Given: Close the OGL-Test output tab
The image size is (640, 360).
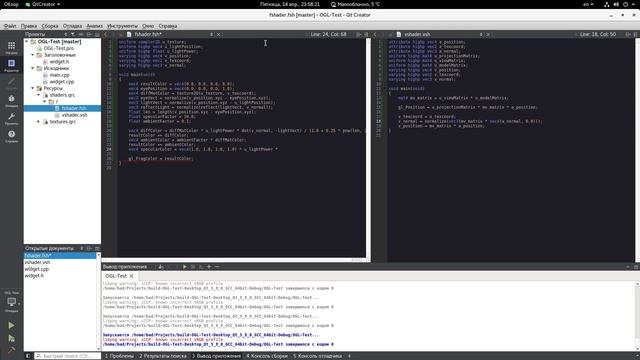Looking at the screenshot, I should (131, 276).
